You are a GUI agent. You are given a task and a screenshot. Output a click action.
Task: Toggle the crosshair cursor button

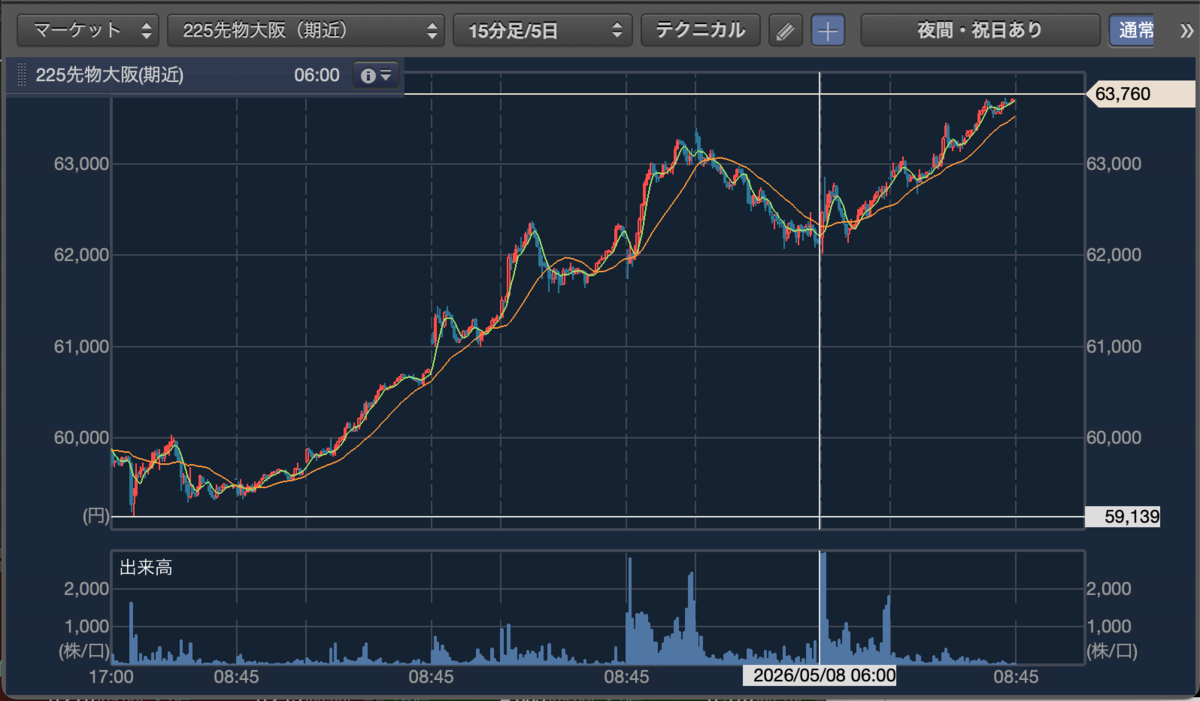(x=827, y=30)
